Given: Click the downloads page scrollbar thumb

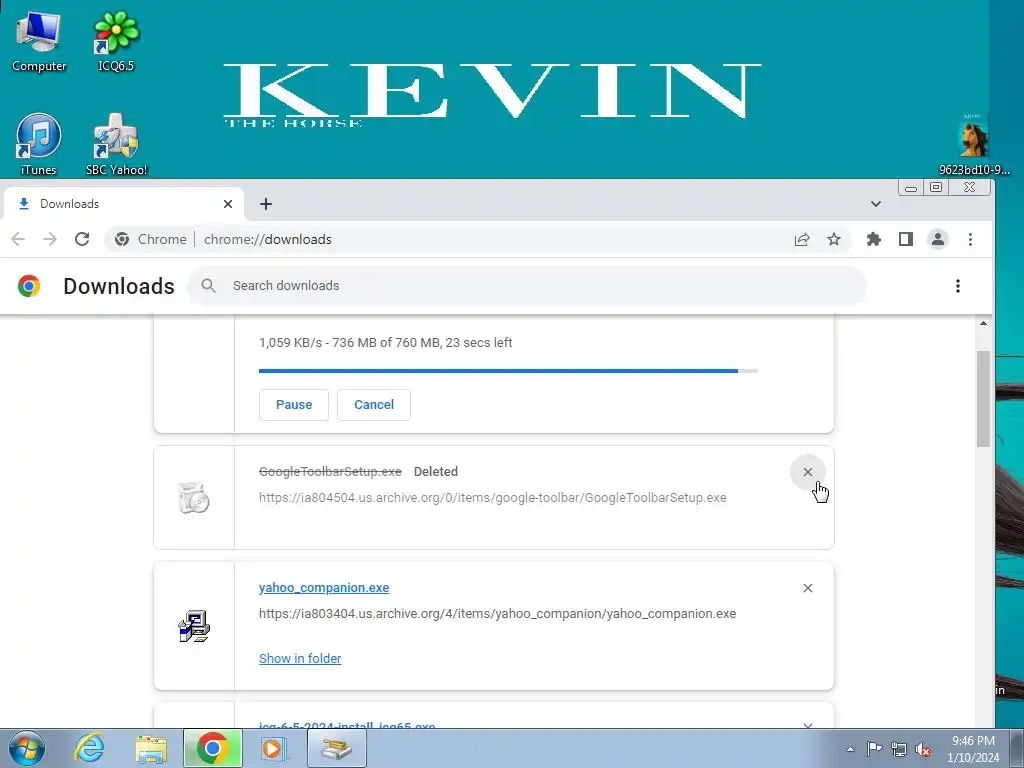Looking at the screenshot, I should tap(984, 399).
